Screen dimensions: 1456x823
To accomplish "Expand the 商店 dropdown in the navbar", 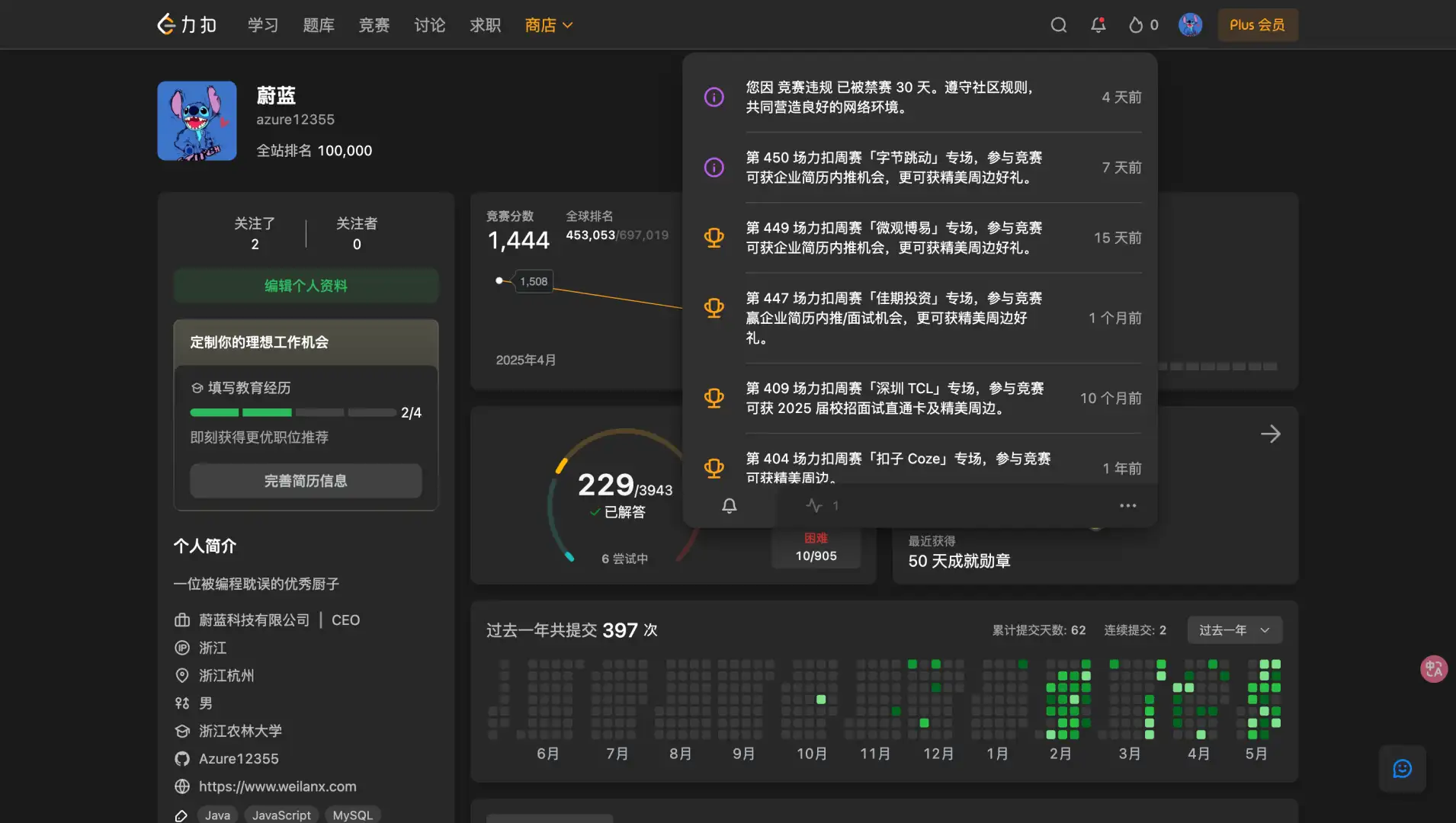I will point(548,24).
